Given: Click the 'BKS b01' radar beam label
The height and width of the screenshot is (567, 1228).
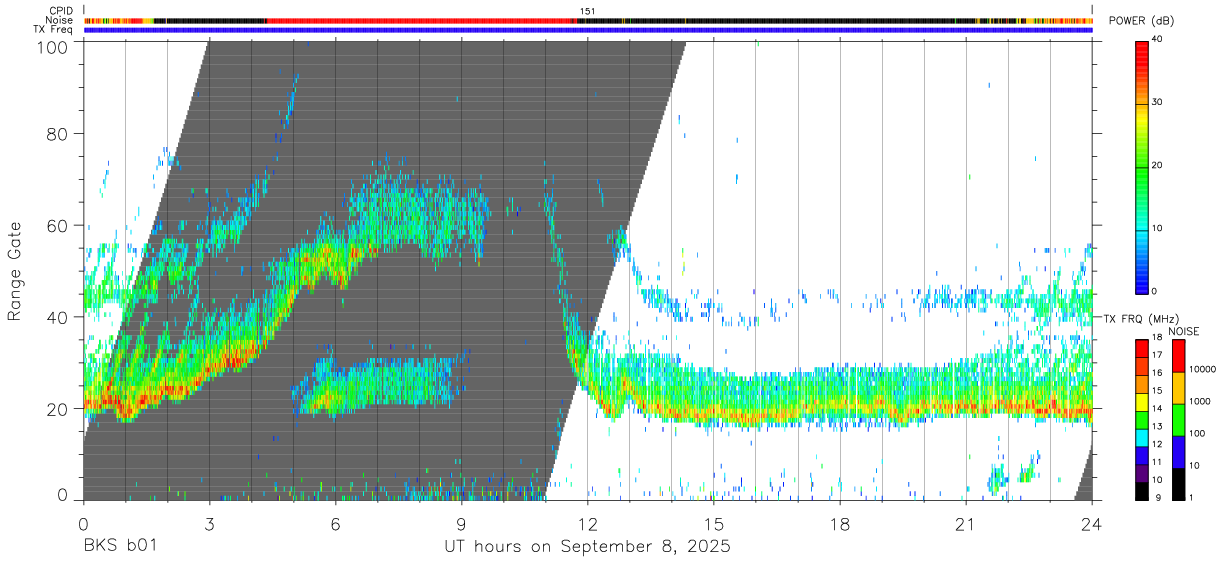Looking at the screenshot, I should pos(121,547).
